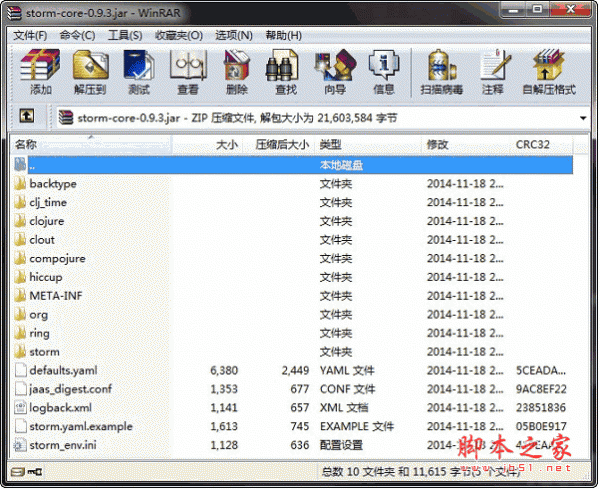Open the View (查看) tool

pyautogui.click(x=188, y=72)
